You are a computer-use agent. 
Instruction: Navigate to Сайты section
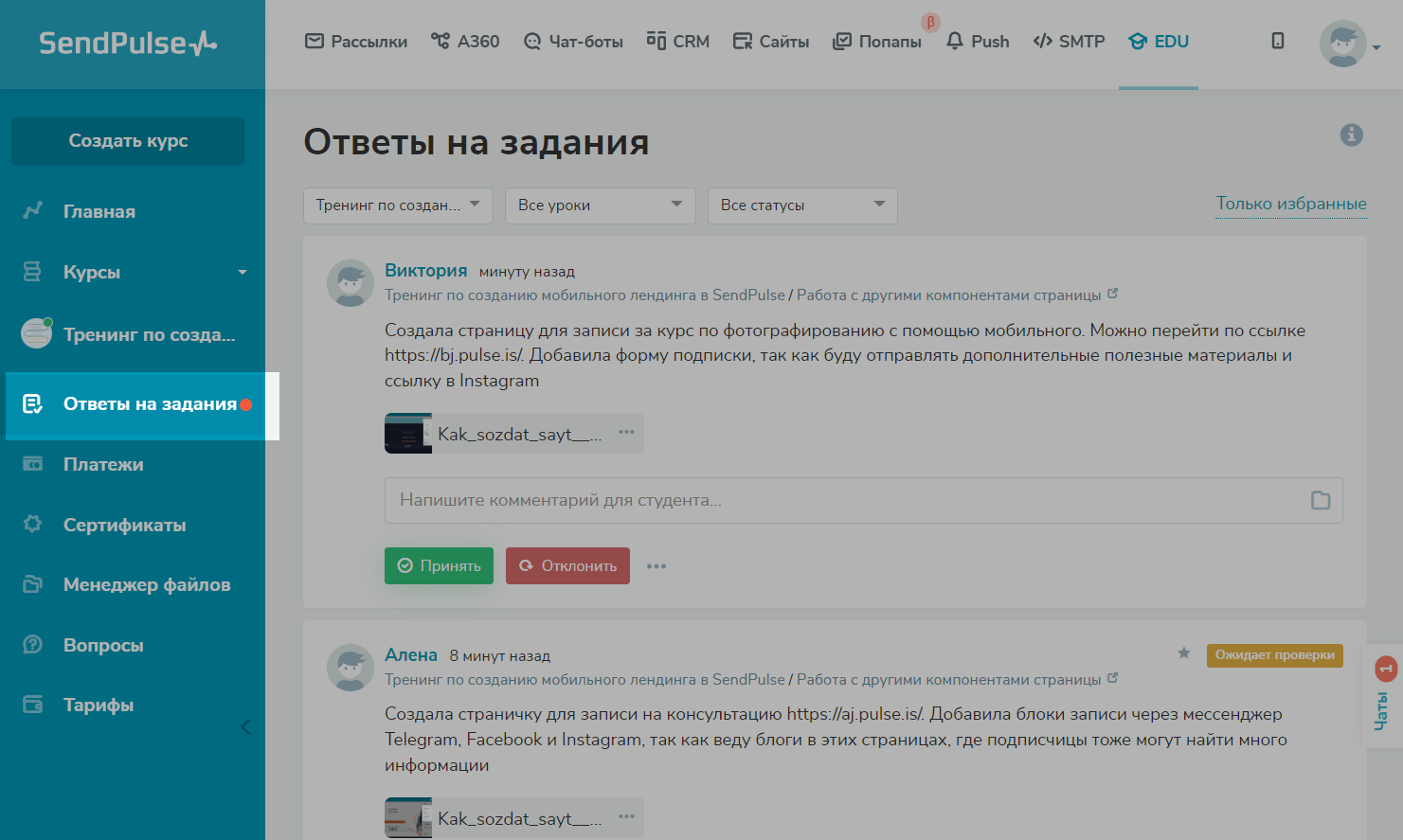pyautogui.click(x=771, y=42)
